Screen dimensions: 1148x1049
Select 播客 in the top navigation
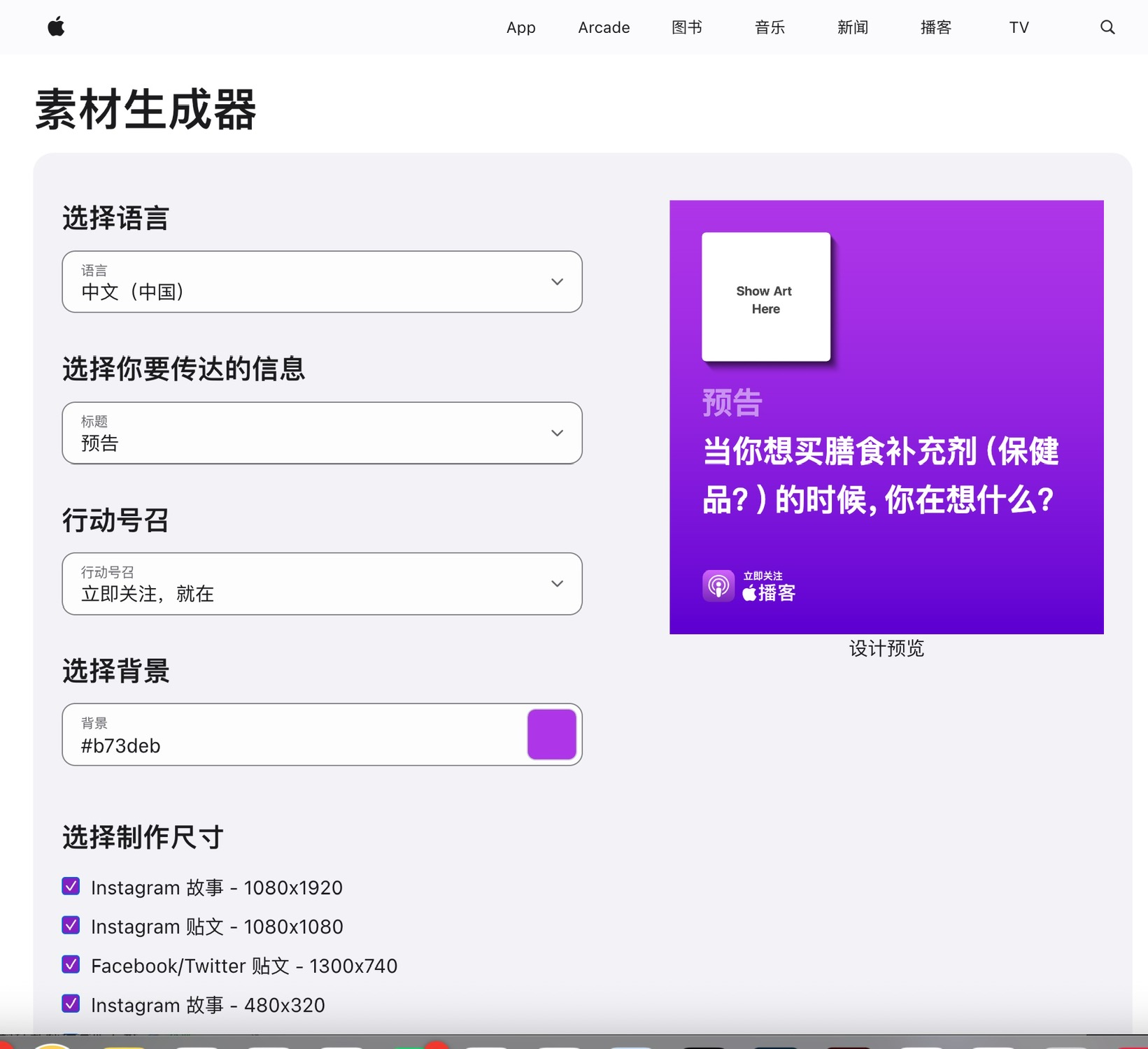tap(936, 27)
